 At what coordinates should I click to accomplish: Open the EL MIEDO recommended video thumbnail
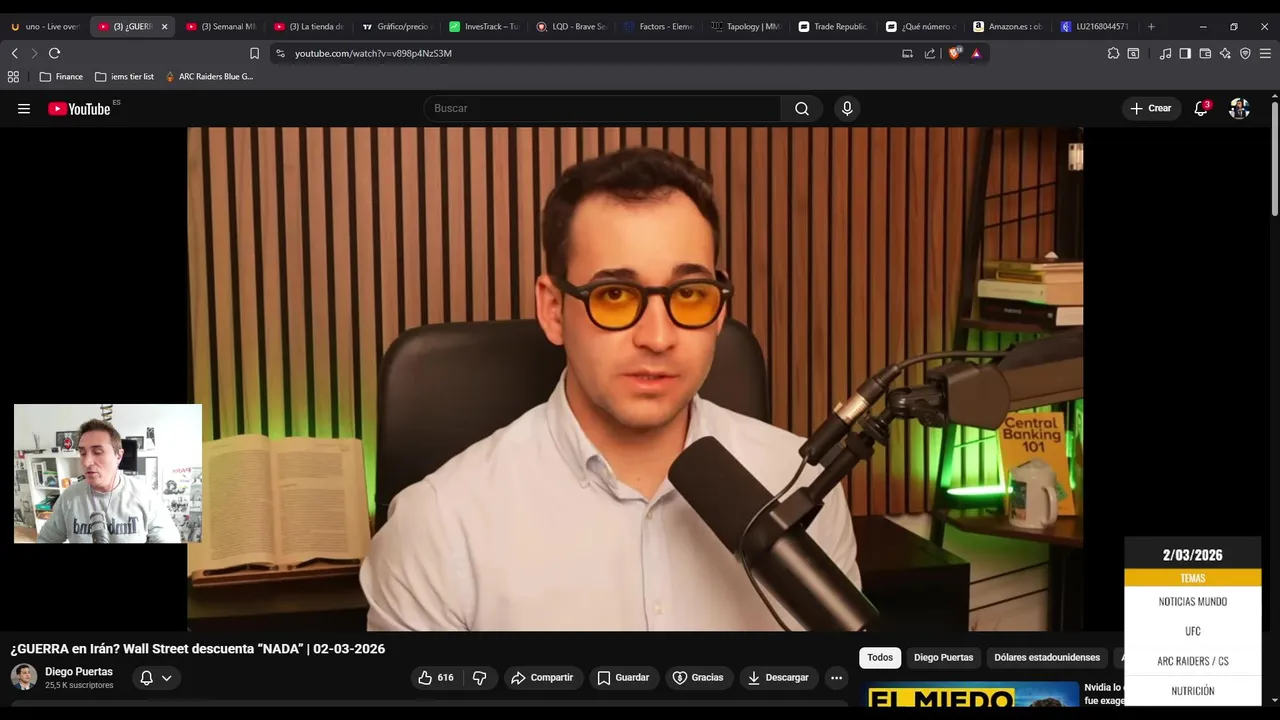[x=970, y=695]
